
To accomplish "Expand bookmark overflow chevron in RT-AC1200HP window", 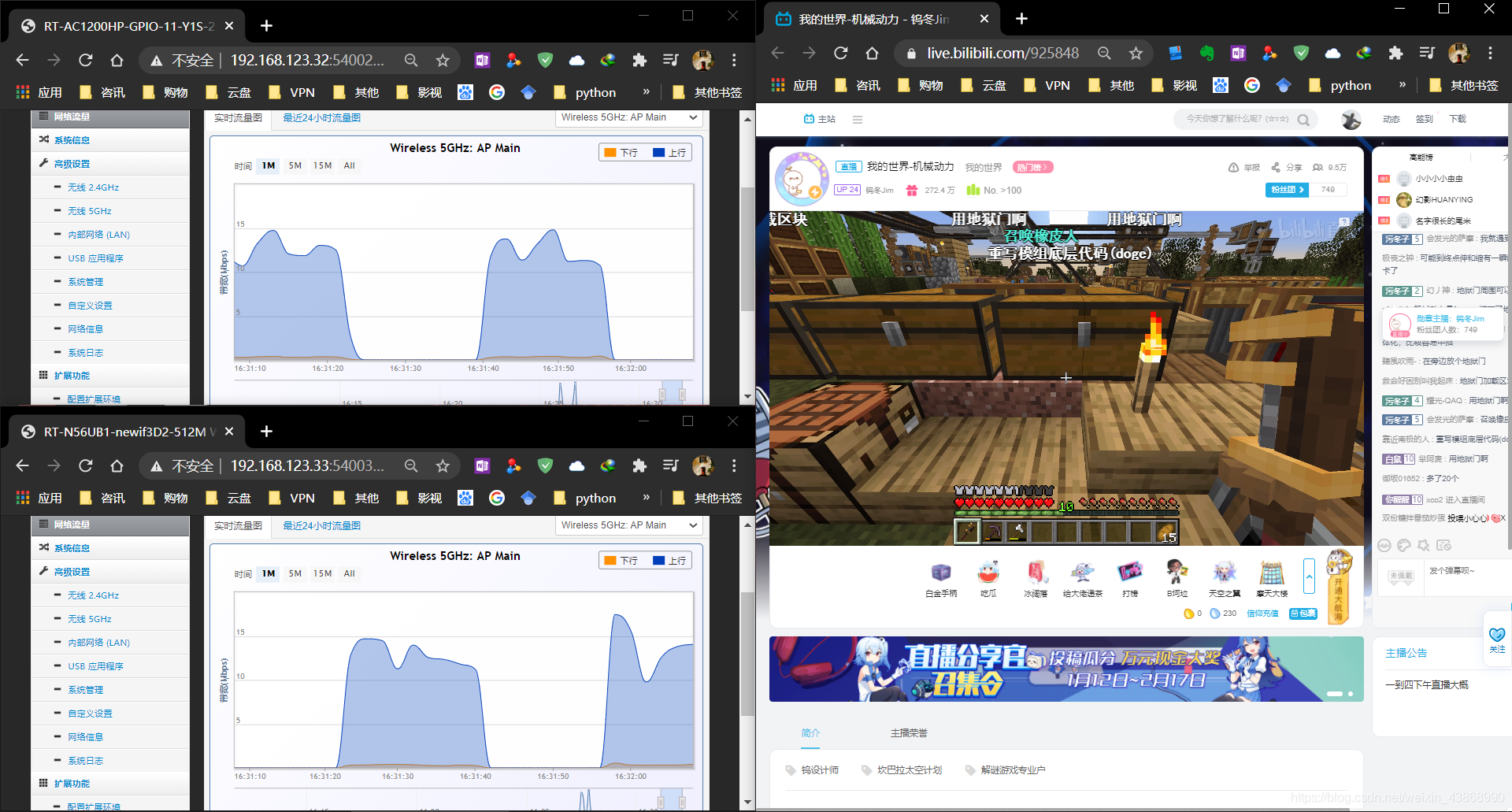I will pos(647,91).
